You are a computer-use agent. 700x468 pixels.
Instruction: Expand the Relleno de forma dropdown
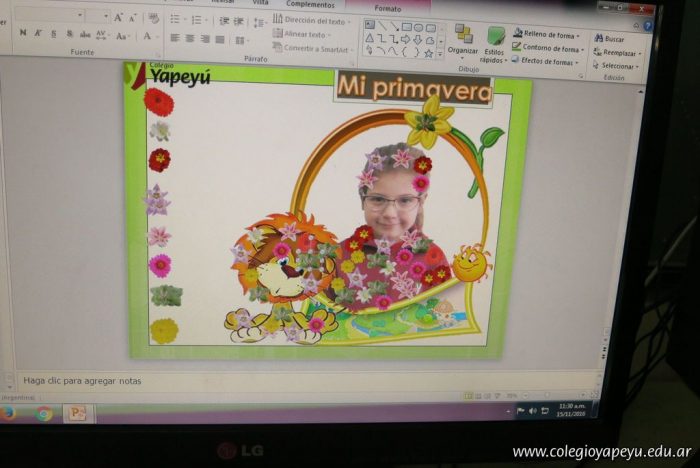[x=548, y=34]
